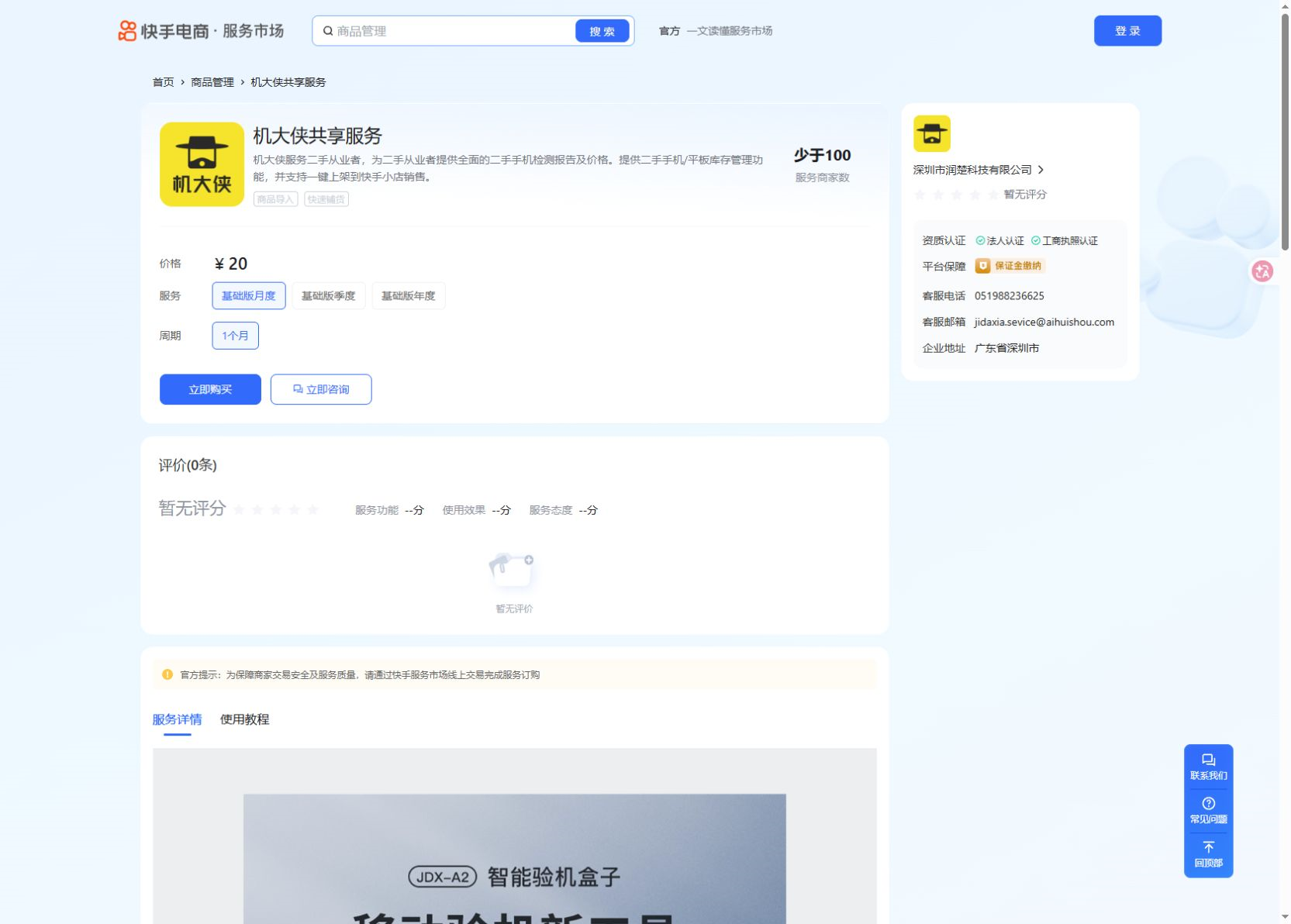The width and height of the screenshot is (1291, 924).
Task: Open the pink translate floating icon
Action: [1262, 271]
